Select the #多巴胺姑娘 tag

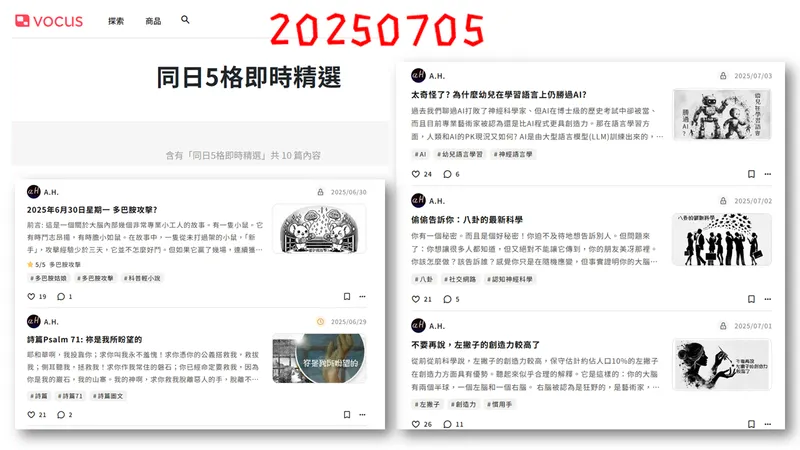tap(48, 278)
